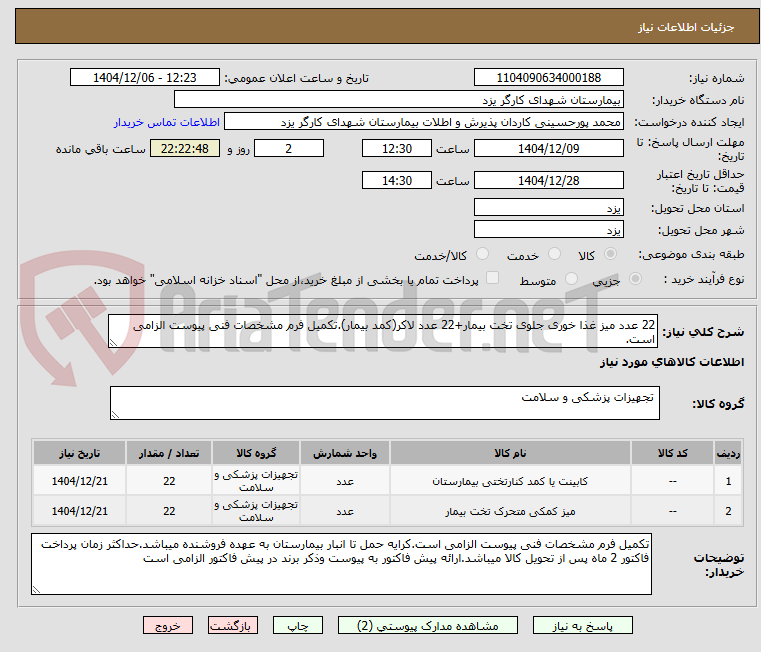Click date 1404/12/21 in the میز کمکی row

tap(80, 511)
